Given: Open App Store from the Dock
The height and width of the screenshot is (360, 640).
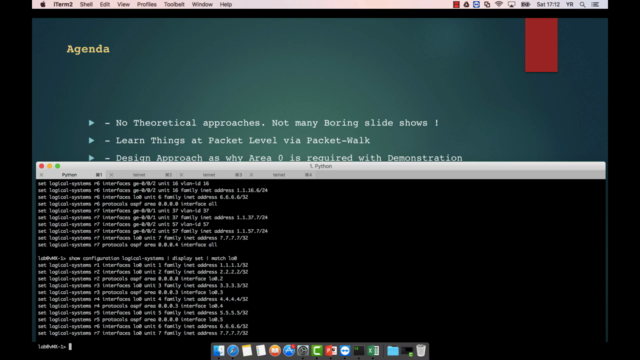Looking at the screenshot, I should pos(289,351).
